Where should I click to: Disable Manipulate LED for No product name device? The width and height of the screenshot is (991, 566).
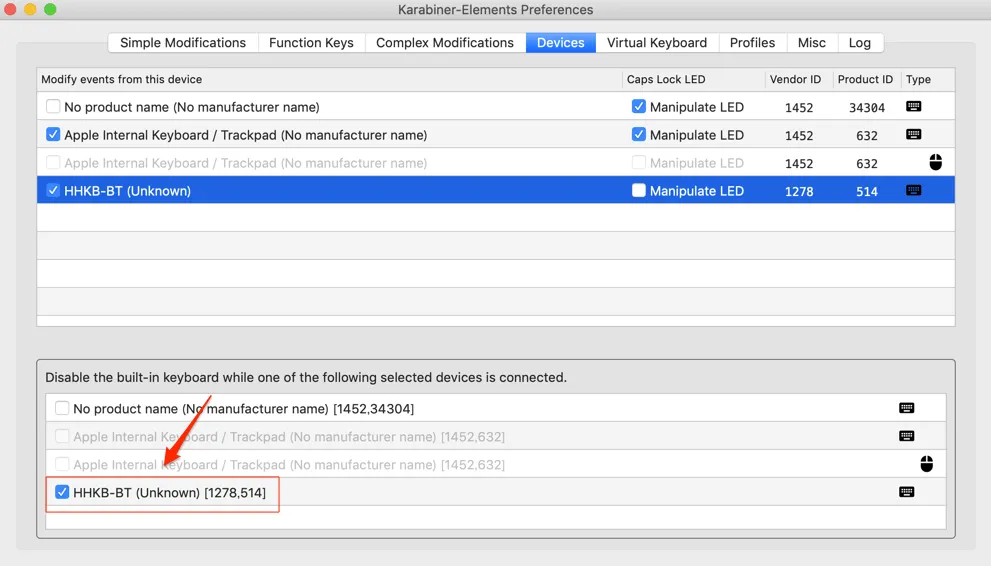(x=638, y=106)
